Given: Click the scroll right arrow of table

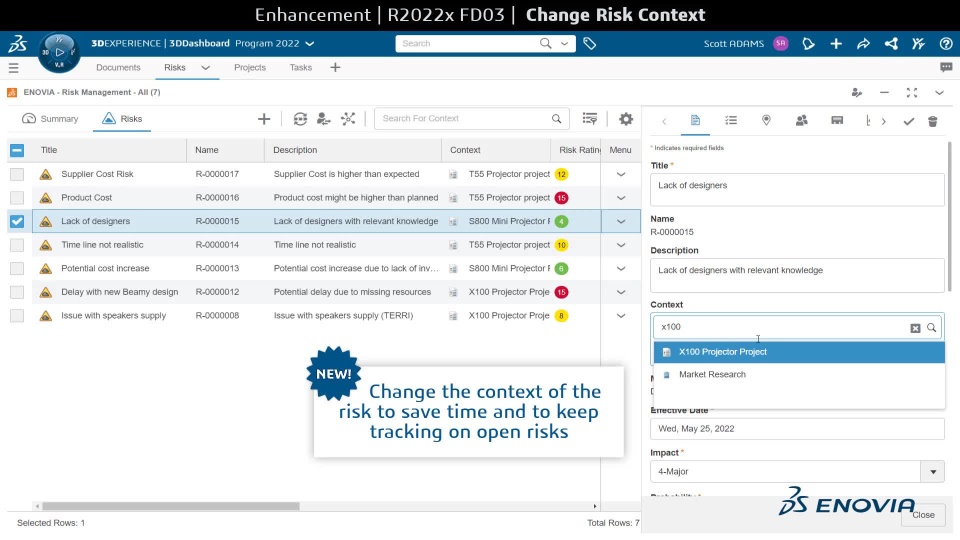Looking at the screenshot, I should [x=594, y=506].
